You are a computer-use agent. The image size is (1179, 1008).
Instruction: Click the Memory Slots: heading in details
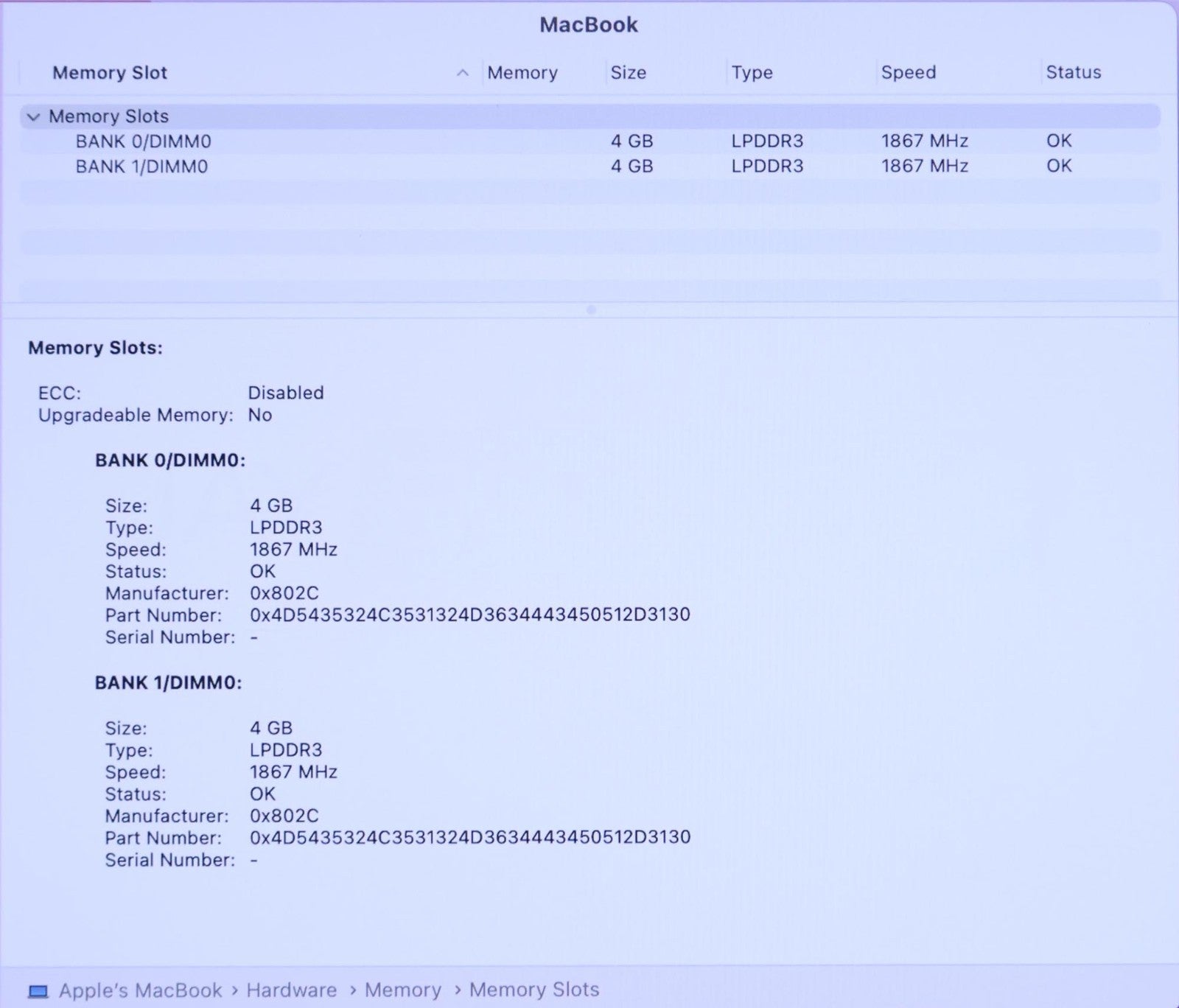coord(95,348)
